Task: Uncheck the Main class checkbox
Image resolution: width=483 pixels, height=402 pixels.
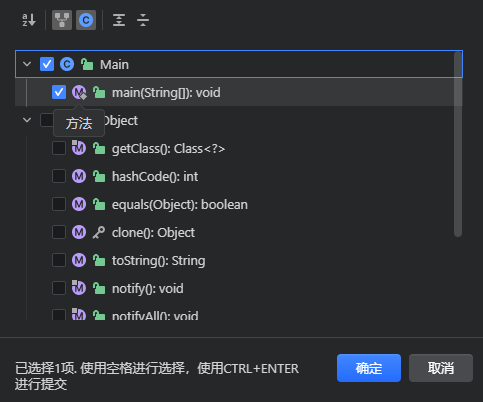Action: (x=47, y=64)
